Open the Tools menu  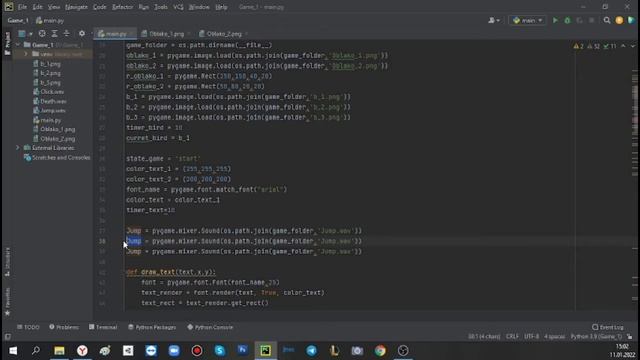[161, 7]
